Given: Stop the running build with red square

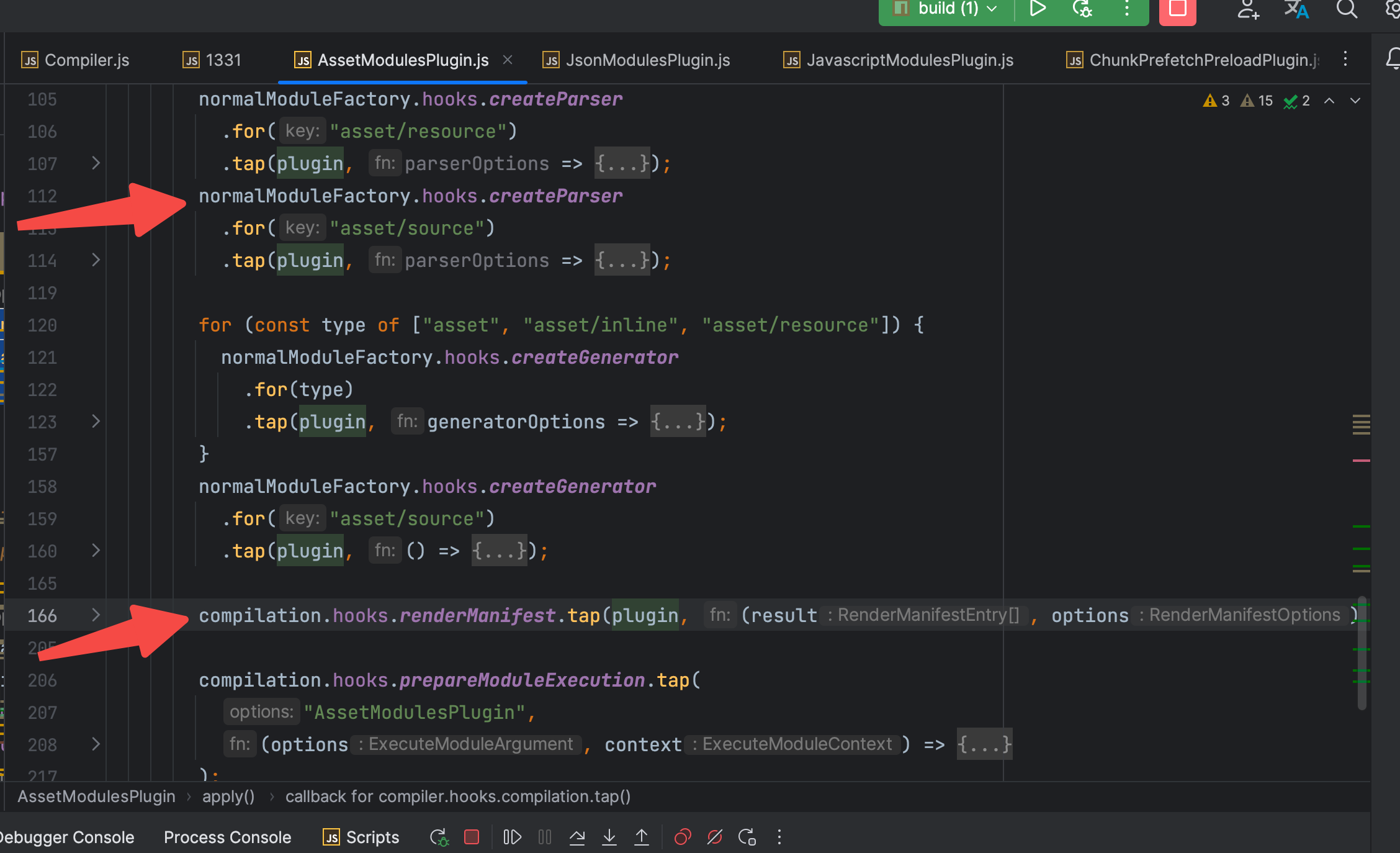Looking at the screenshot, I should (1177, 9).
